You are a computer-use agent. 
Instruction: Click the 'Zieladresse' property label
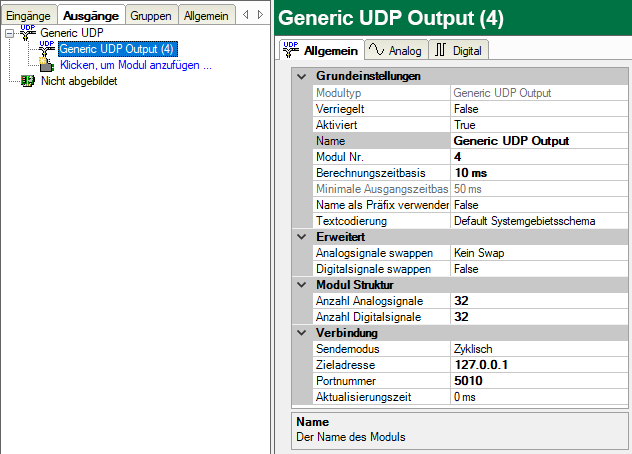(345, 365)
